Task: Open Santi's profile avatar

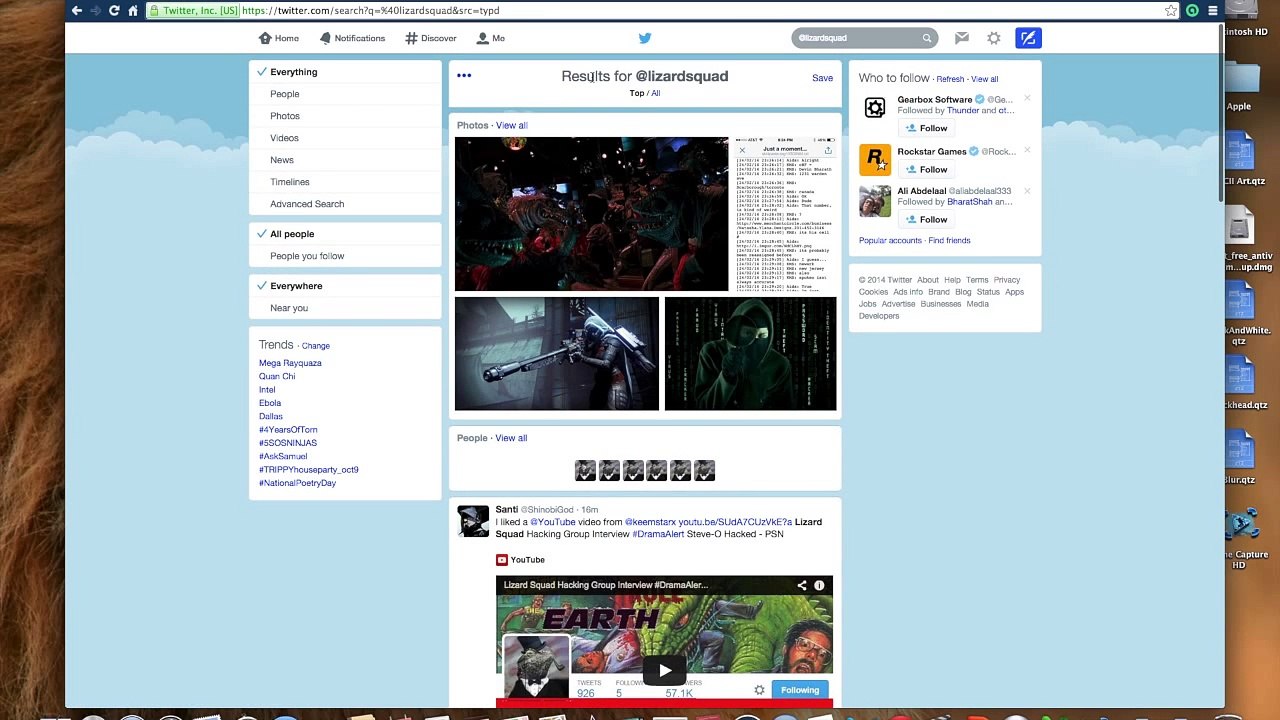Action: click(473, 521)
